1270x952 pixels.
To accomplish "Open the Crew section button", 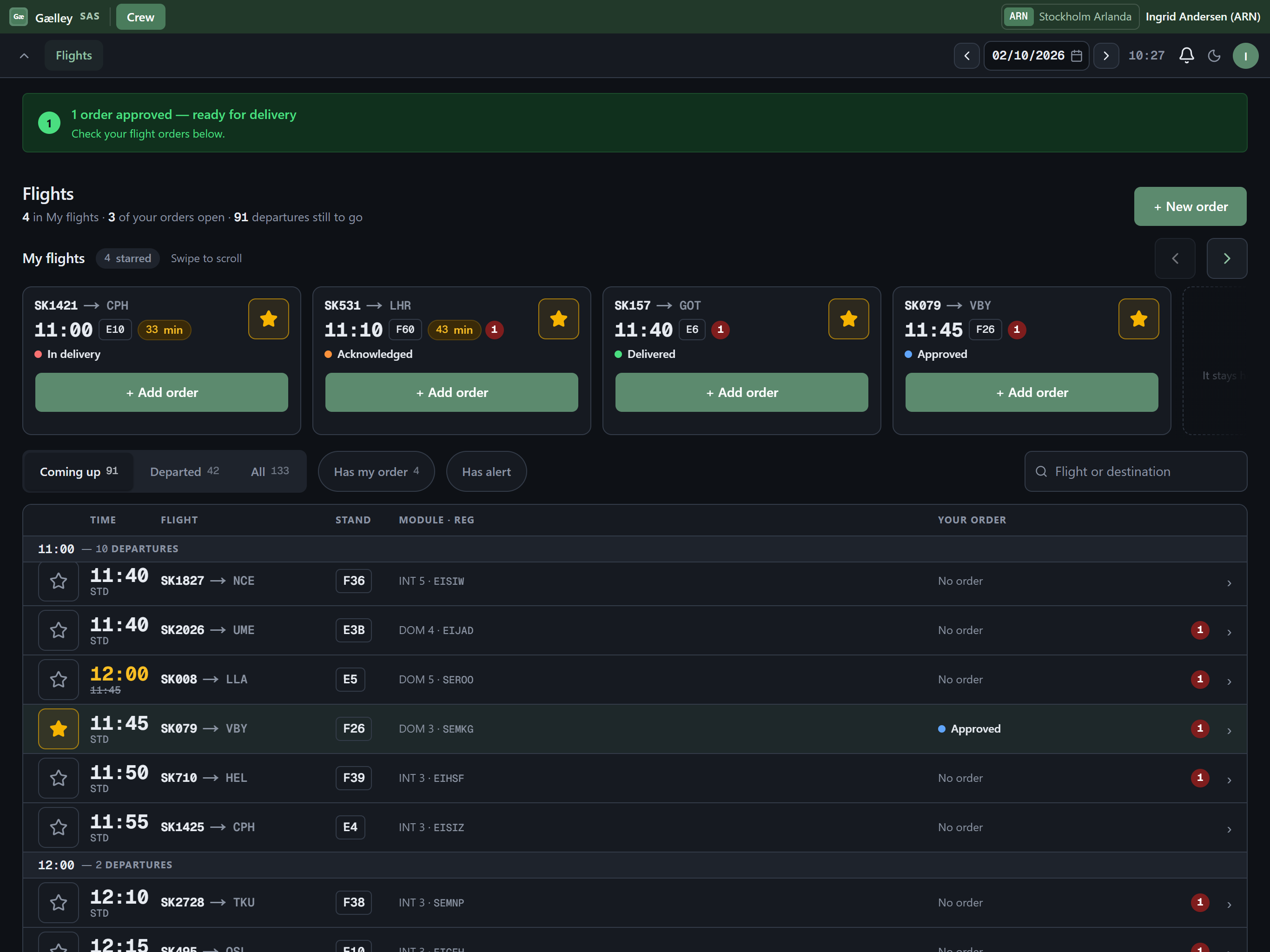I will tap(141, 17).
